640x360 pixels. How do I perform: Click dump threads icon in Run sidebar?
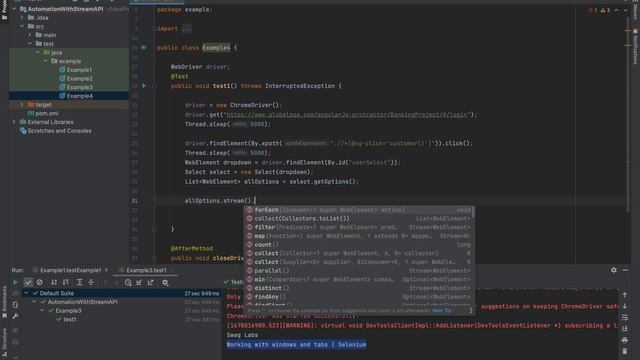(15, 305)
